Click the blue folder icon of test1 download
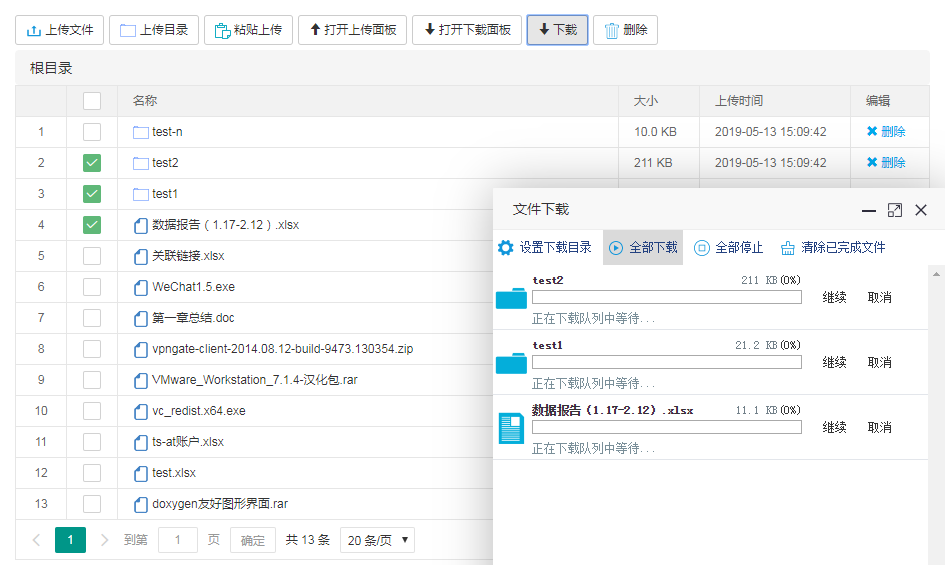This screenshot has height=565, width=945. (x=511, y=364)
